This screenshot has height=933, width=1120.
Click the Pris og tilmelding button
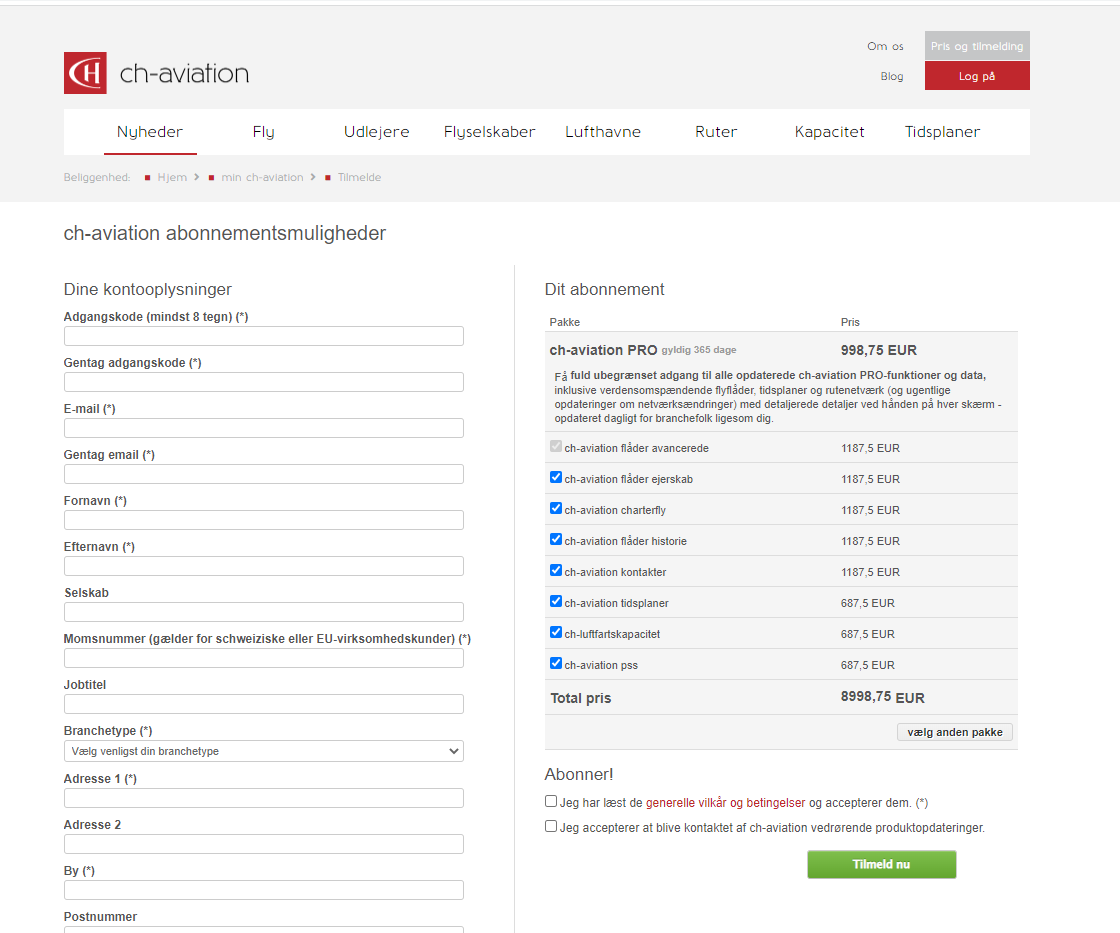click(x=977, y=46)
